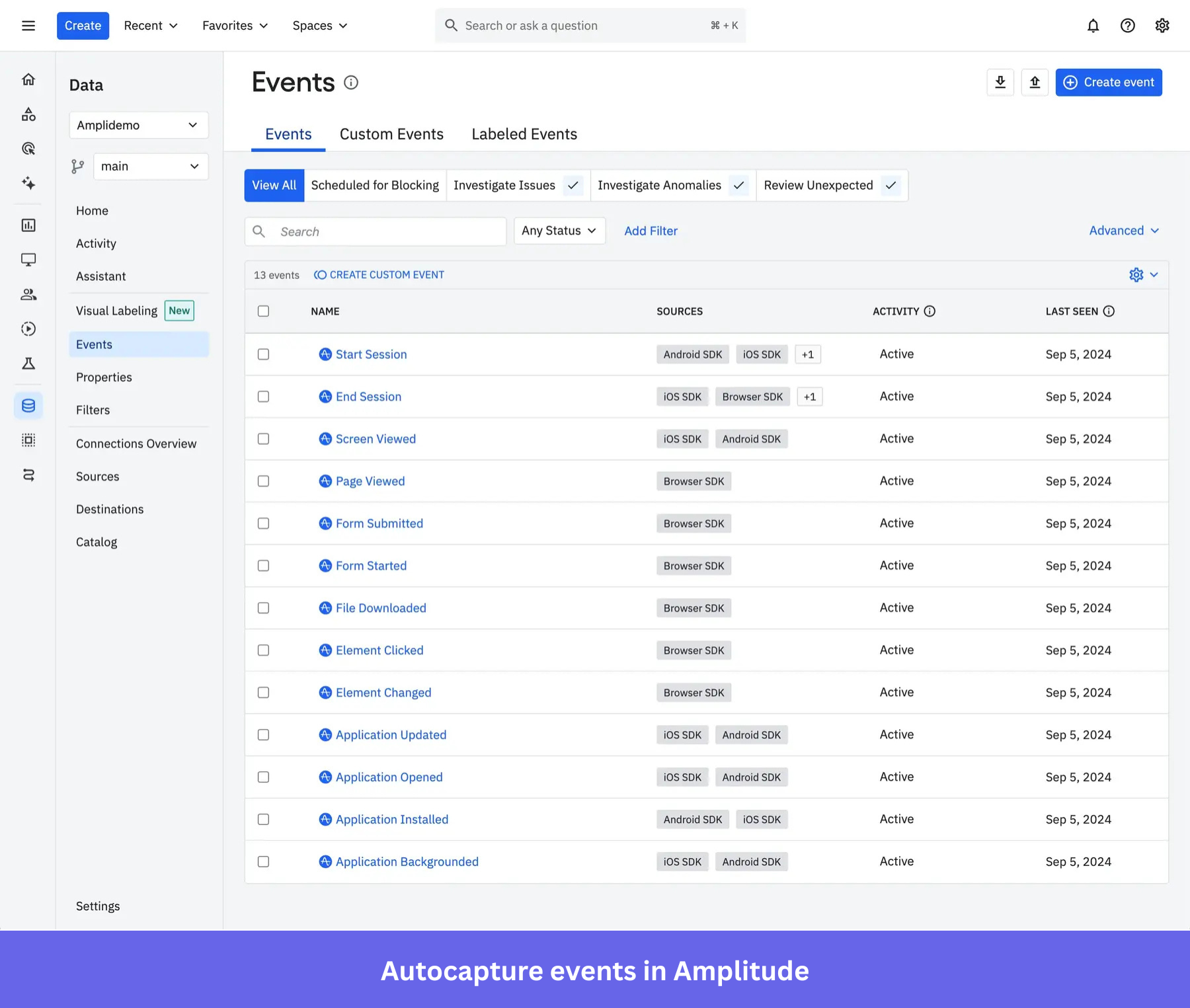Open the users icon in left rail
Viewport: 1190px width, 1008px height.
pyautogui.click(x=28, y=294)
